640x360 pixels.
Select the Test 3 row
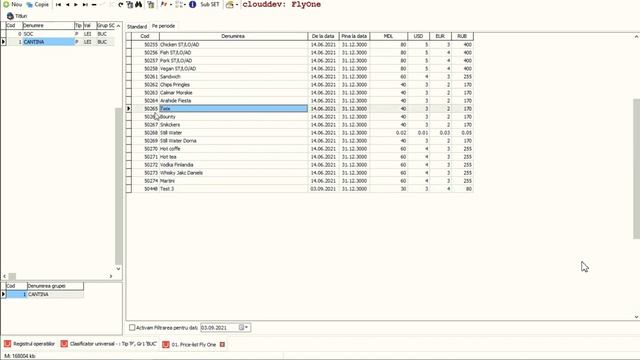[300, 189]
